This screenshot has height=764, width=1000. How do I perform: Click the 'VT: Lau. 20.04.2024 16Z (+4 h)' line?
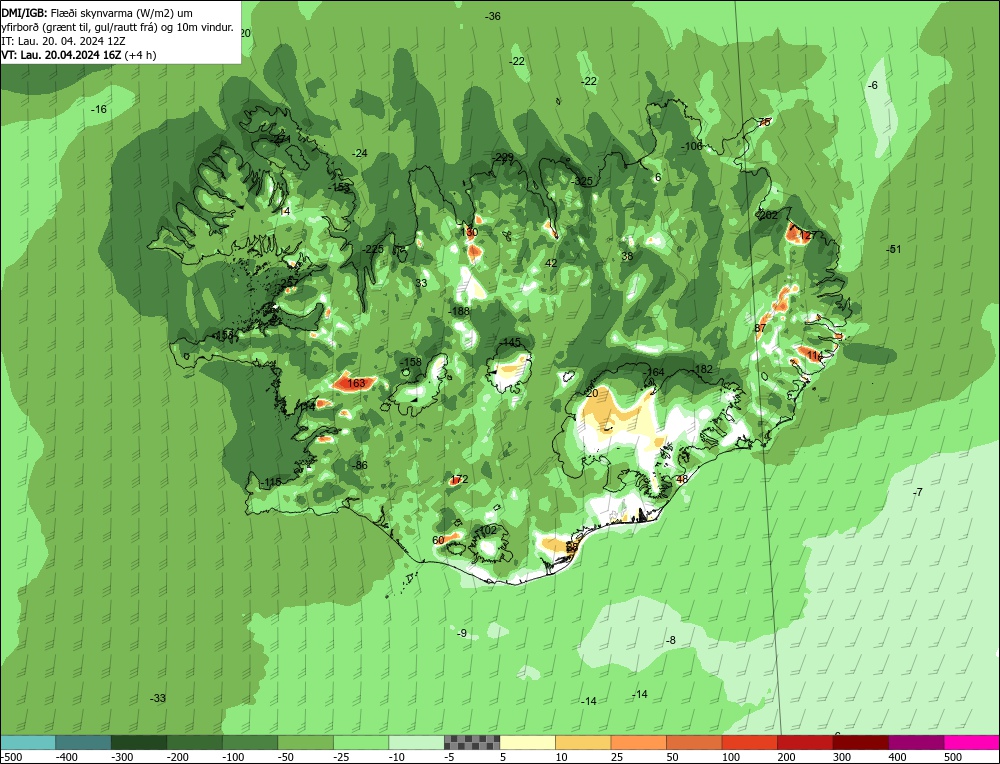[78, 55]
